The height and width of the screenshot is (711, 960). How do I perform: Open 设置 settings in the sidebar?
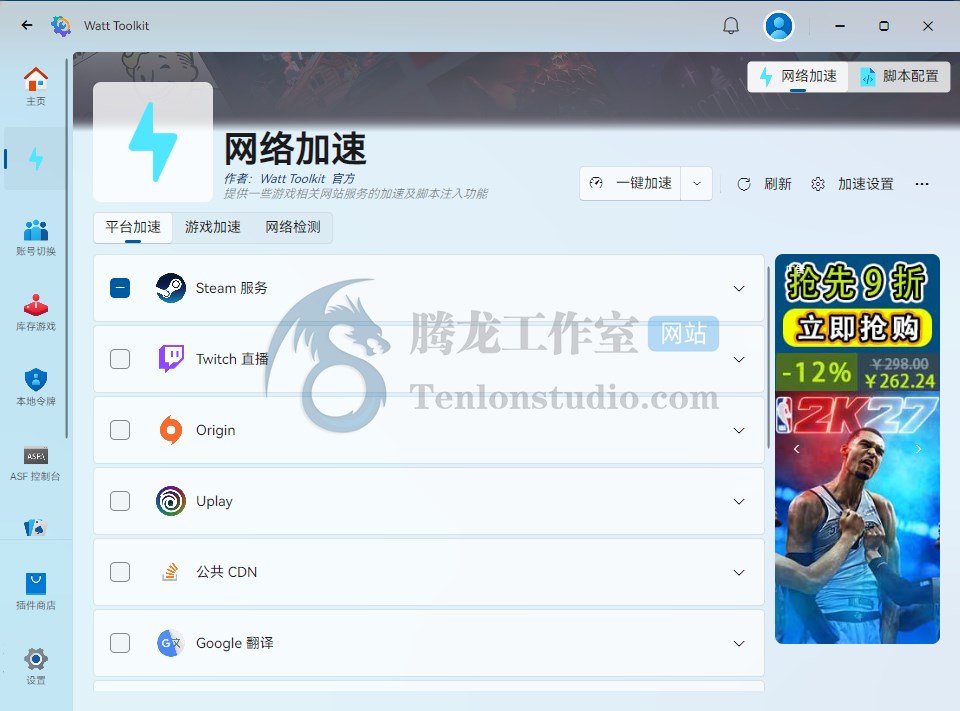36,666
